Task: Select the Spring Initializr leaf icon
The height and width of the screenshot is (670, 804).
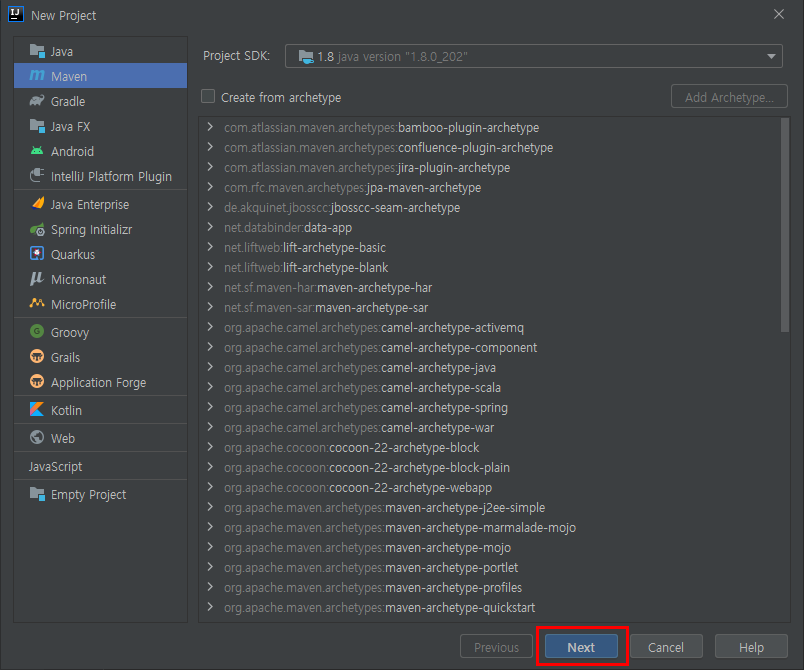Action: tap(37, 229)
